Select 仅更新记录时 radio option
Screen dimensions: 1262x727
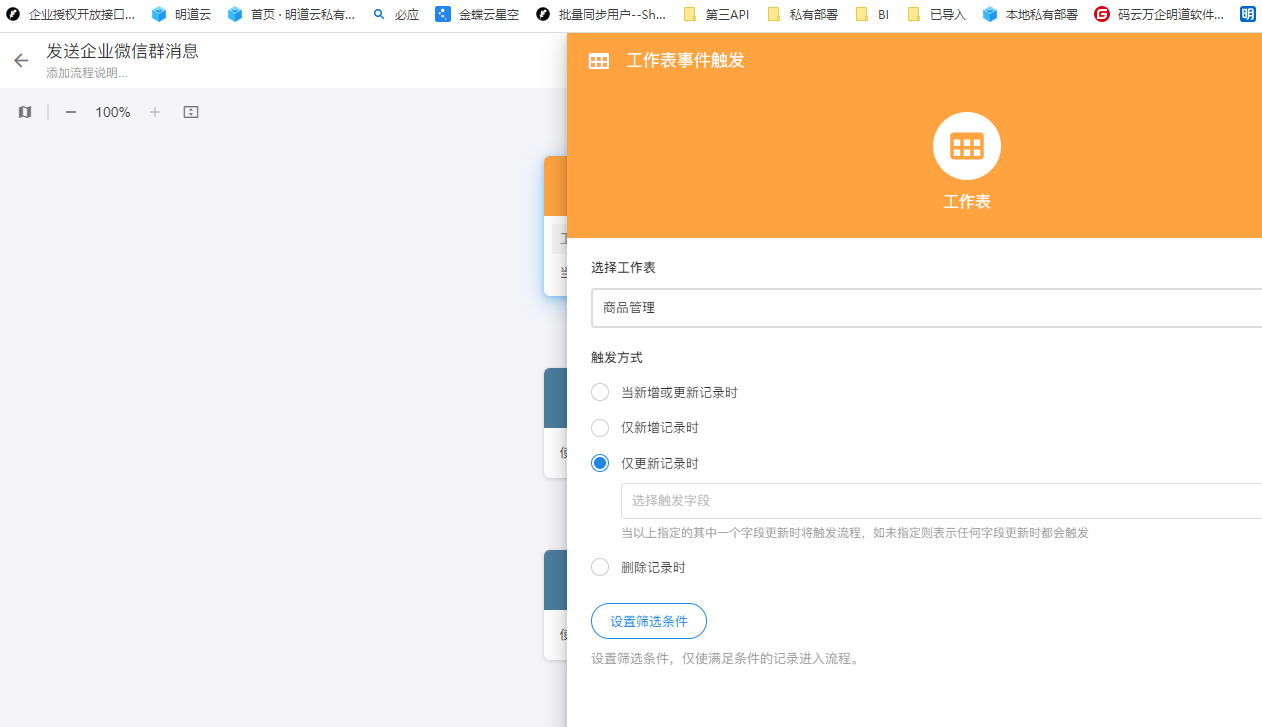600,463
